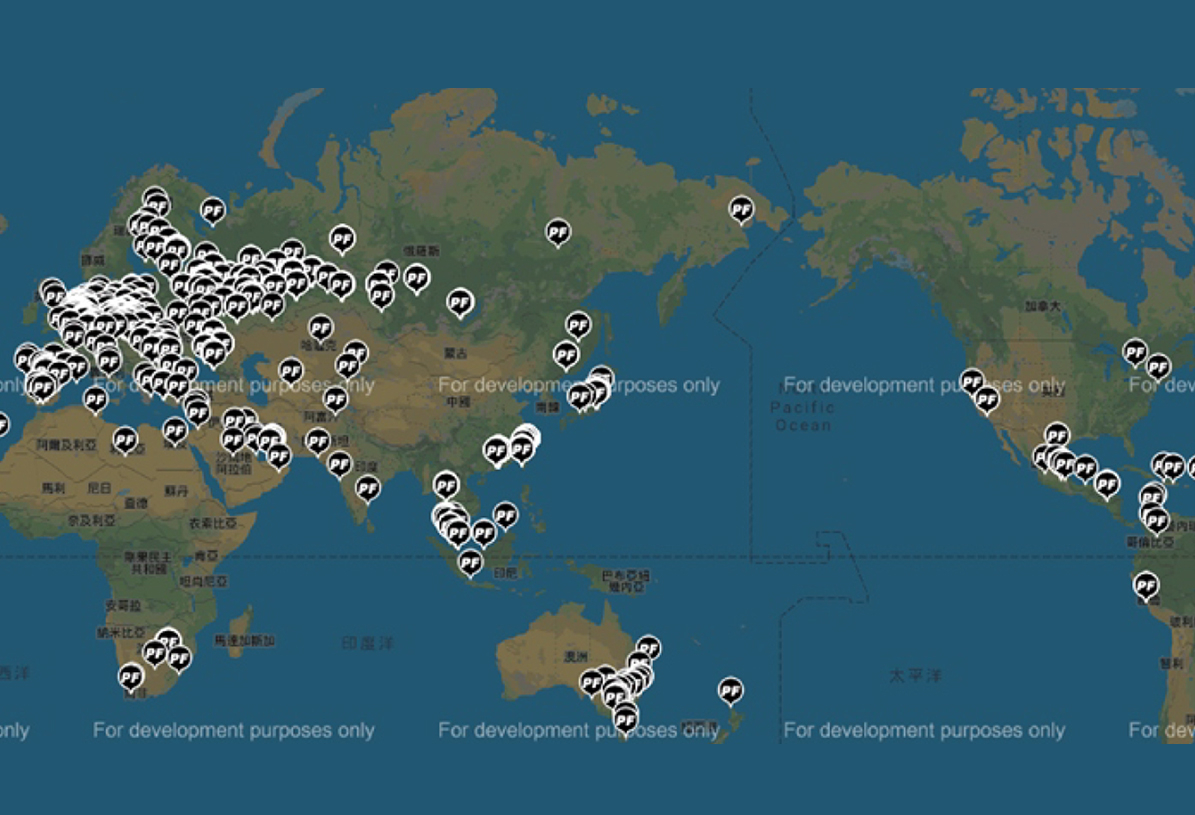Viewport: 1195px width, 815px height.
Task: Open the PF marker in Tunisia
Action: pos(95,399)
